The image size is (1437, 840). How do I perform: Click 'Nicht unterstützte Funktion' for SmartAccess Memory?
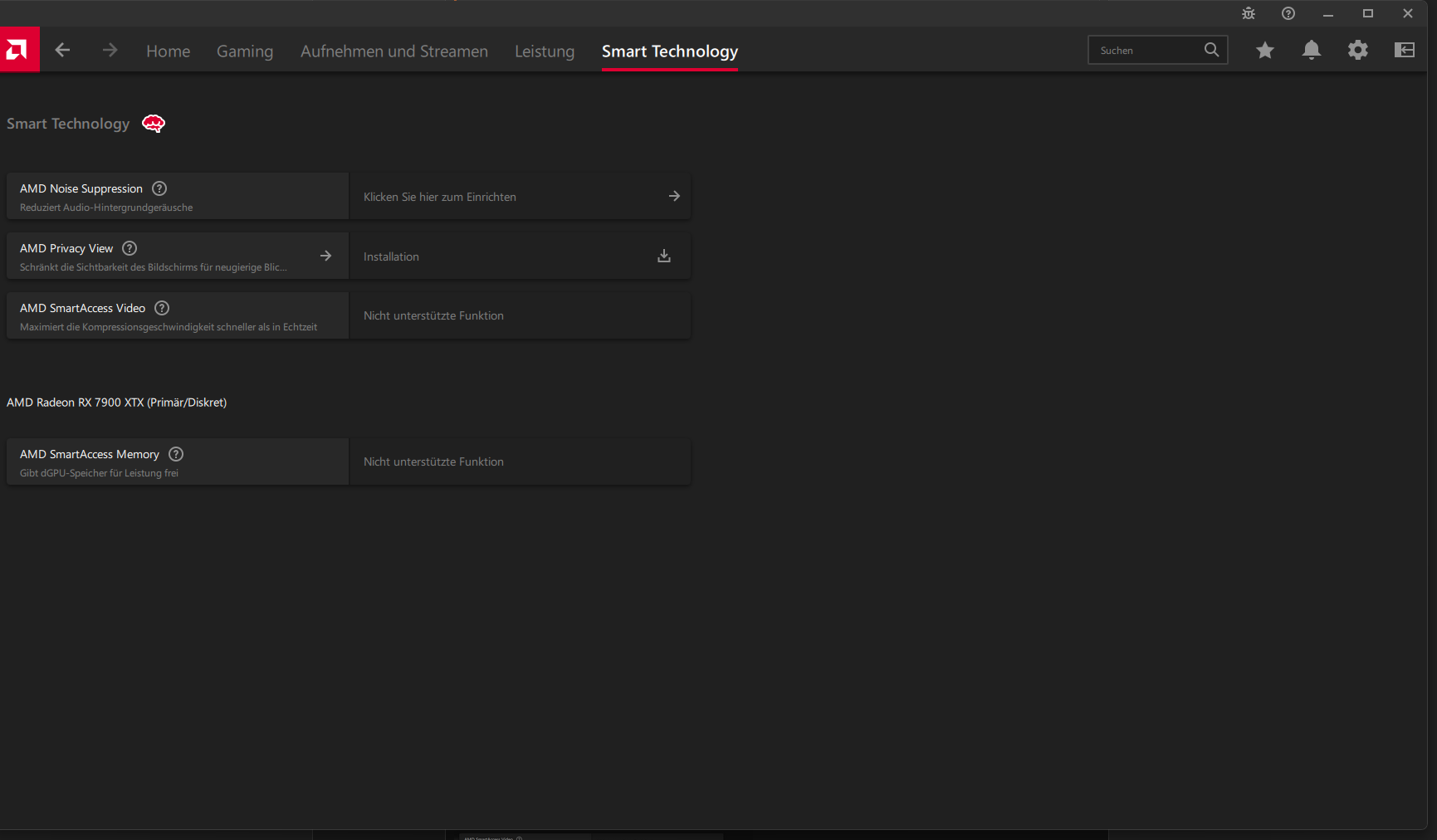click(433, 462)
